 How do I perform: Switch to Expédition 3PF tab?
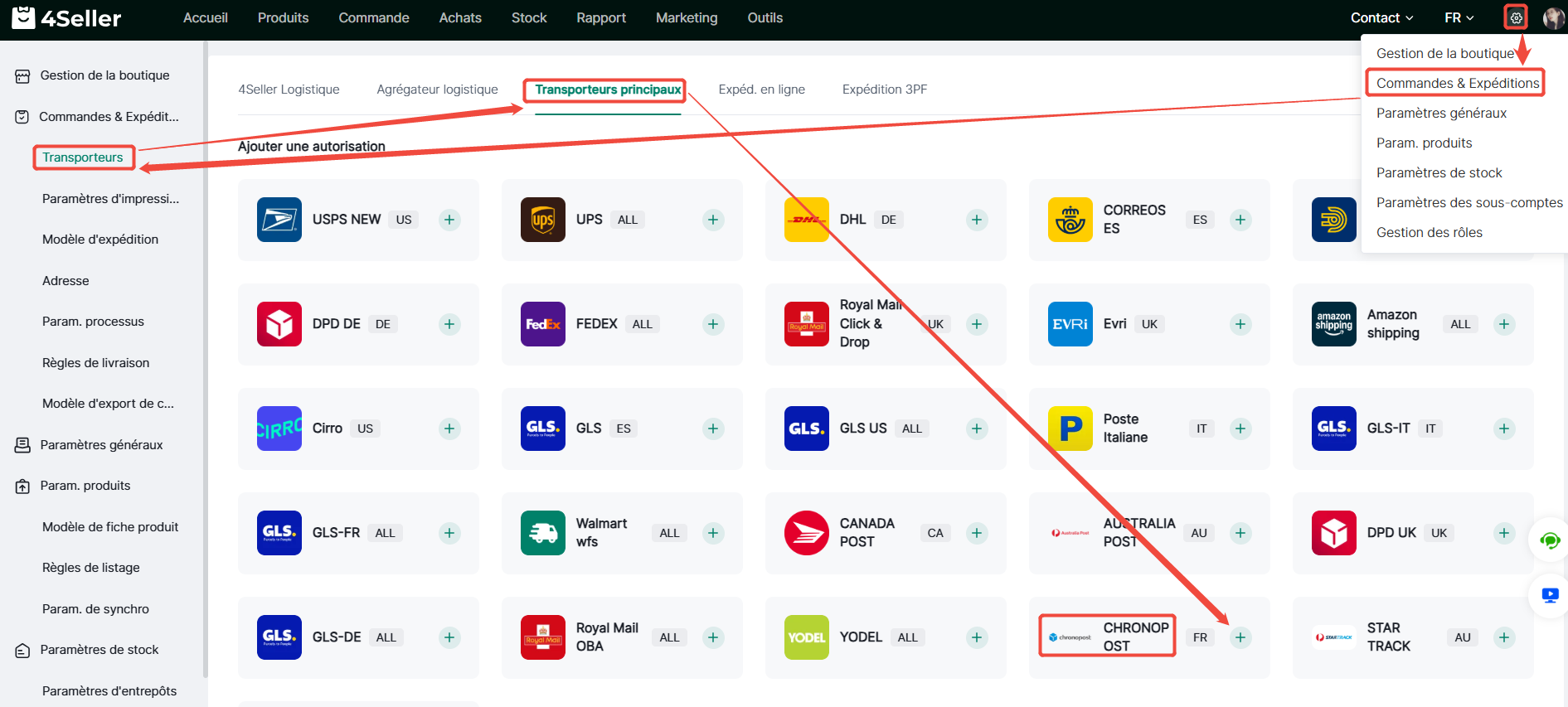tap(885, 90)
